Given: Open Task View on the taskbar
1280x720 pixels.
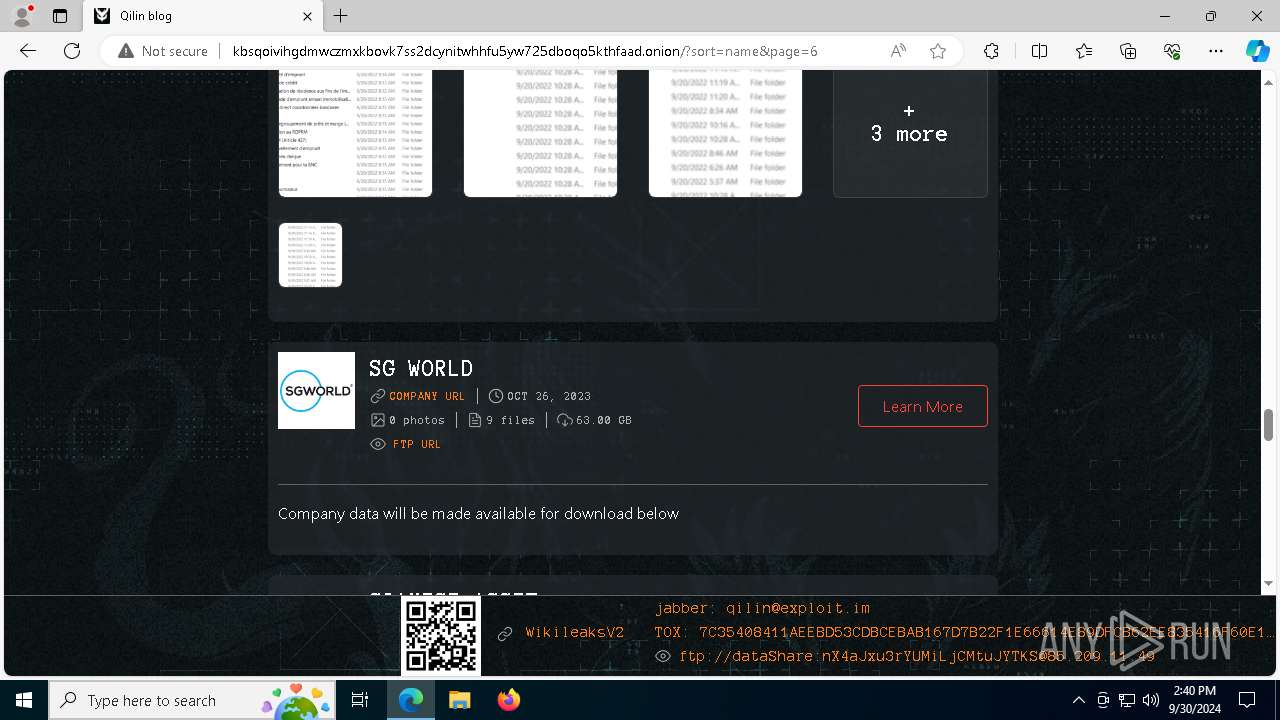Looking at the screenshot, I should pyautogui.click(x=360, y=700).
